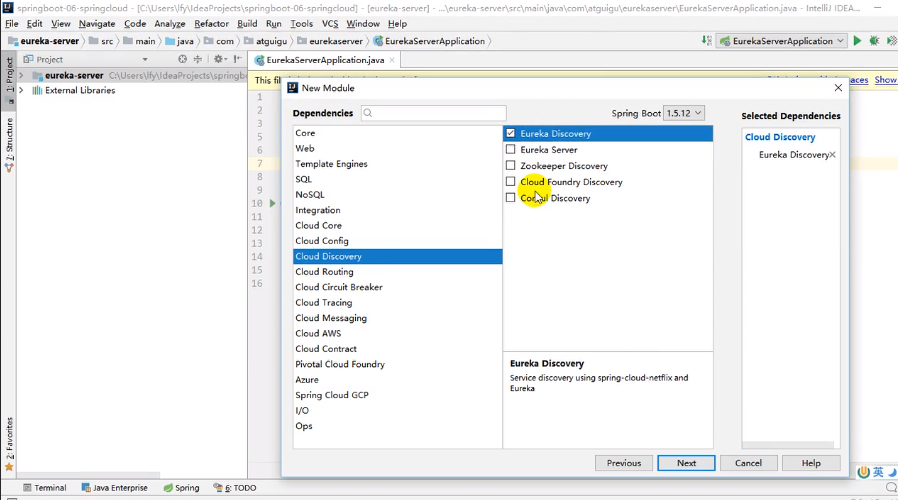This screenshot has width=898, height=500.
Task: Select the Cloud Circuit Breaker category
Action: click(x=397, y=288)
